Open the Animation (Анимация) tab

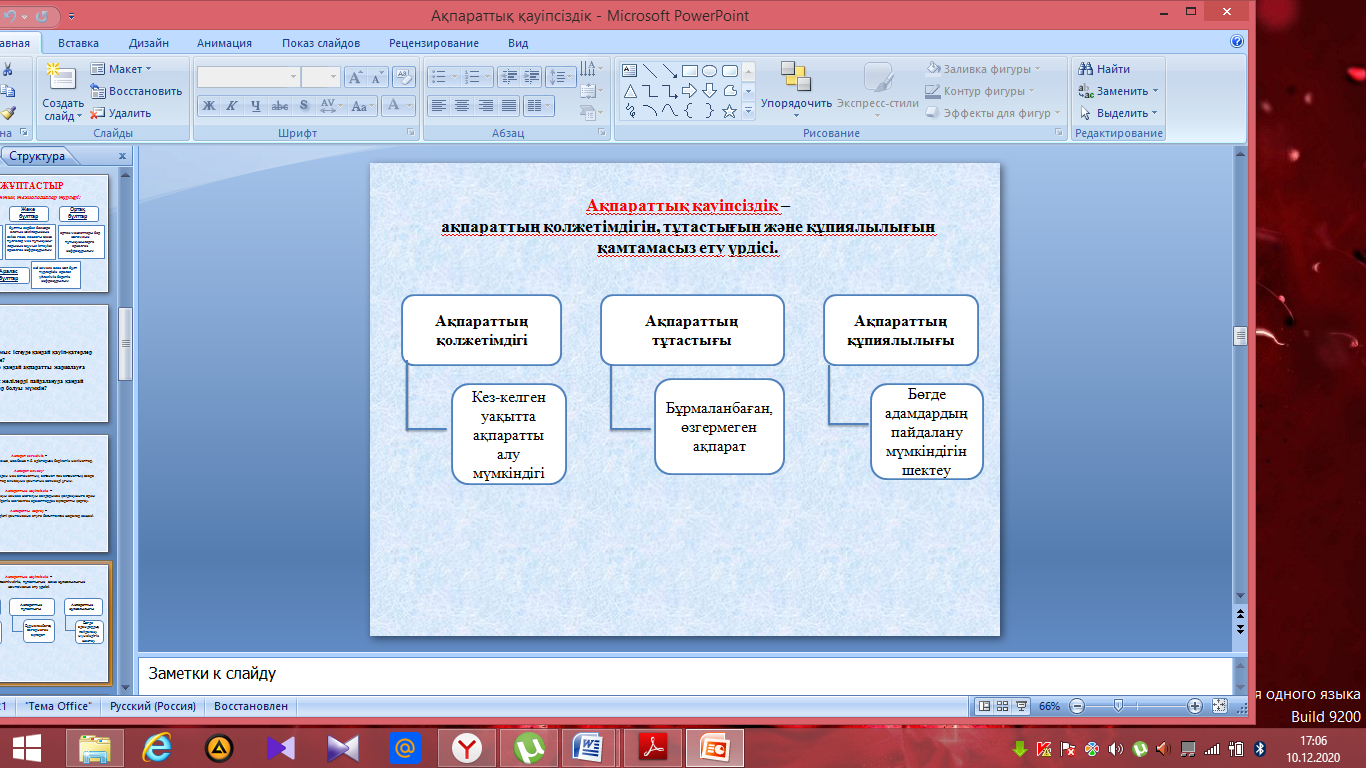point(224,43)
